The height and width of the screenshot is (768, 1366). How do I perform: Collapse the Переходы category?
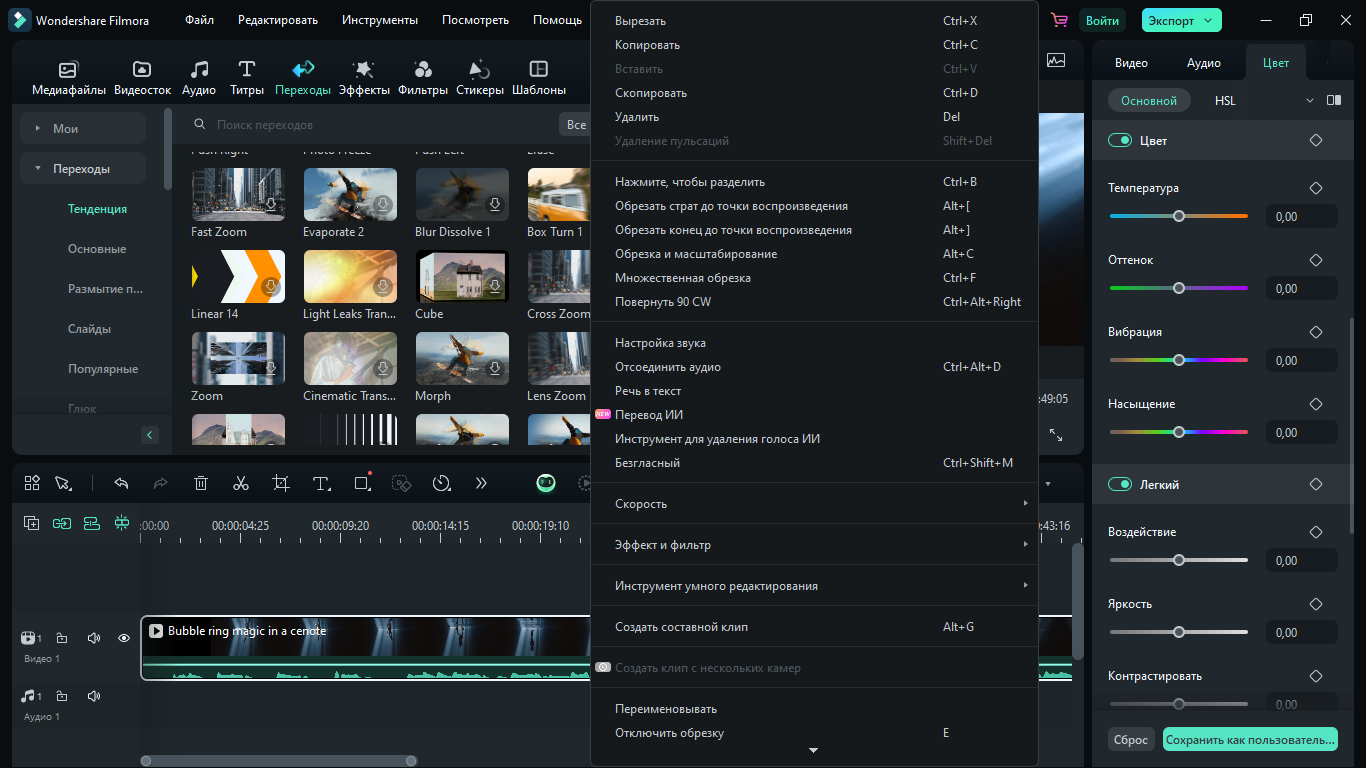38,169
